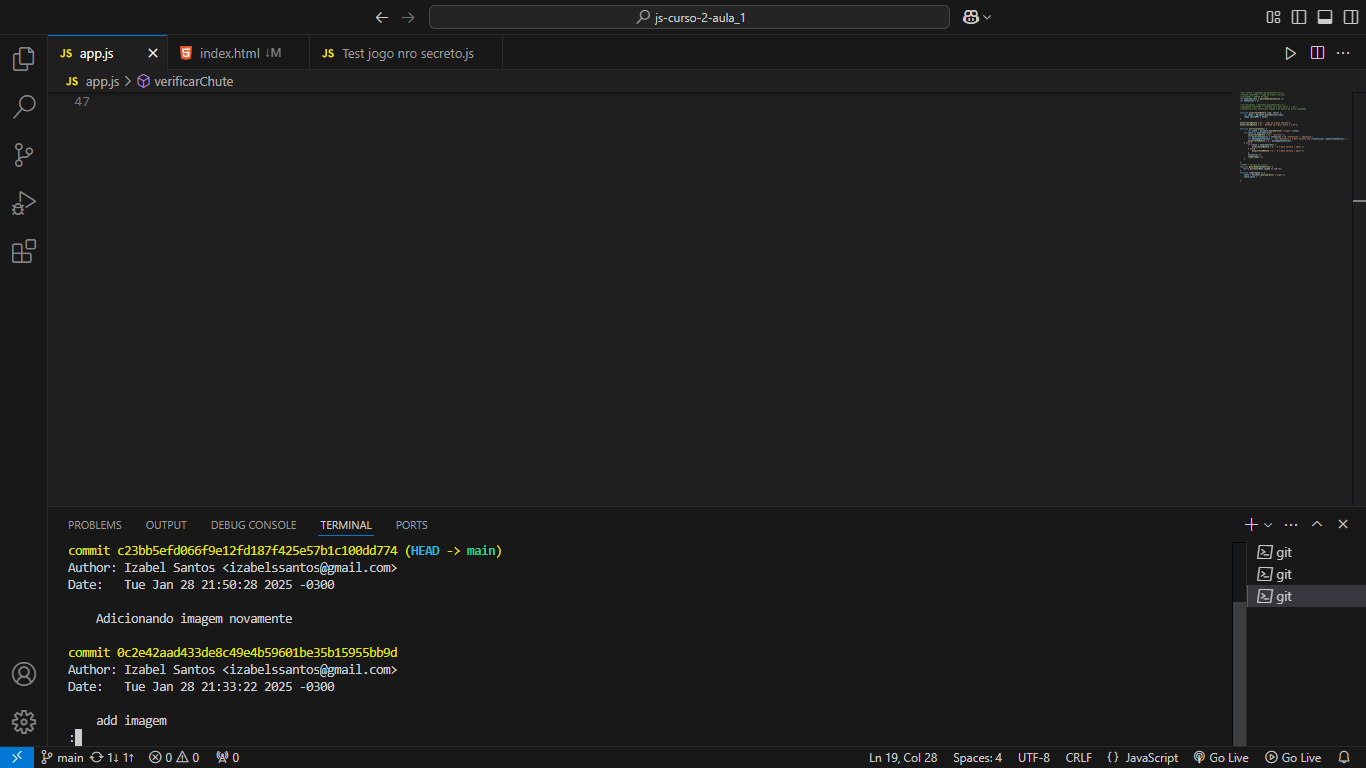
Task: Open the DEBUG CONSOLE panel tab
Action: click(x=253, y=525)
